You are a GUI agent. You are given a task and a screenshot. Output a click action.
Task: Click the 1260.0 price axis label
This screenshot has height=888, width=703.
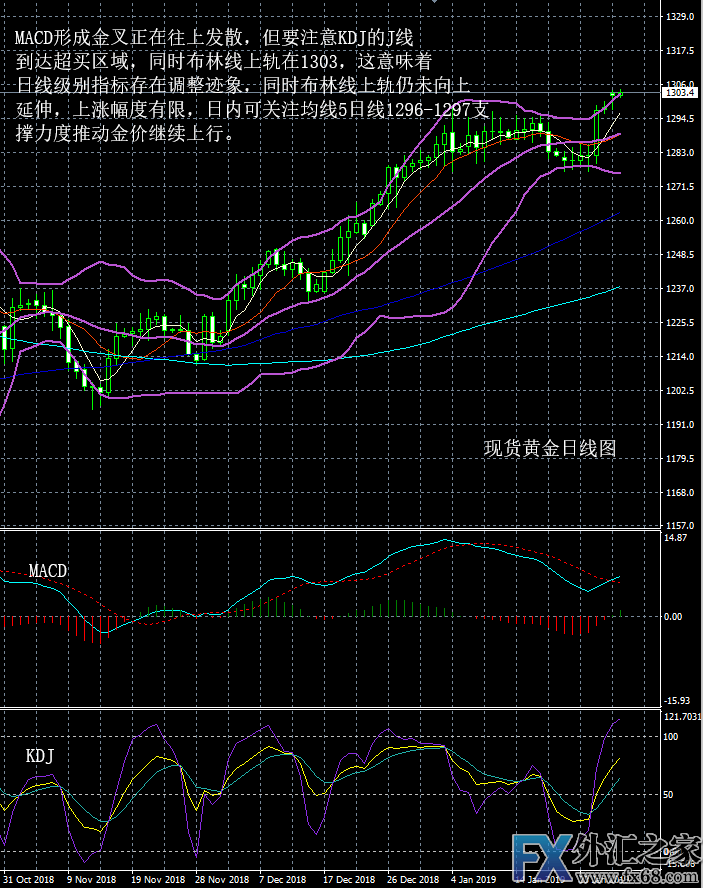tap(681, 221)
